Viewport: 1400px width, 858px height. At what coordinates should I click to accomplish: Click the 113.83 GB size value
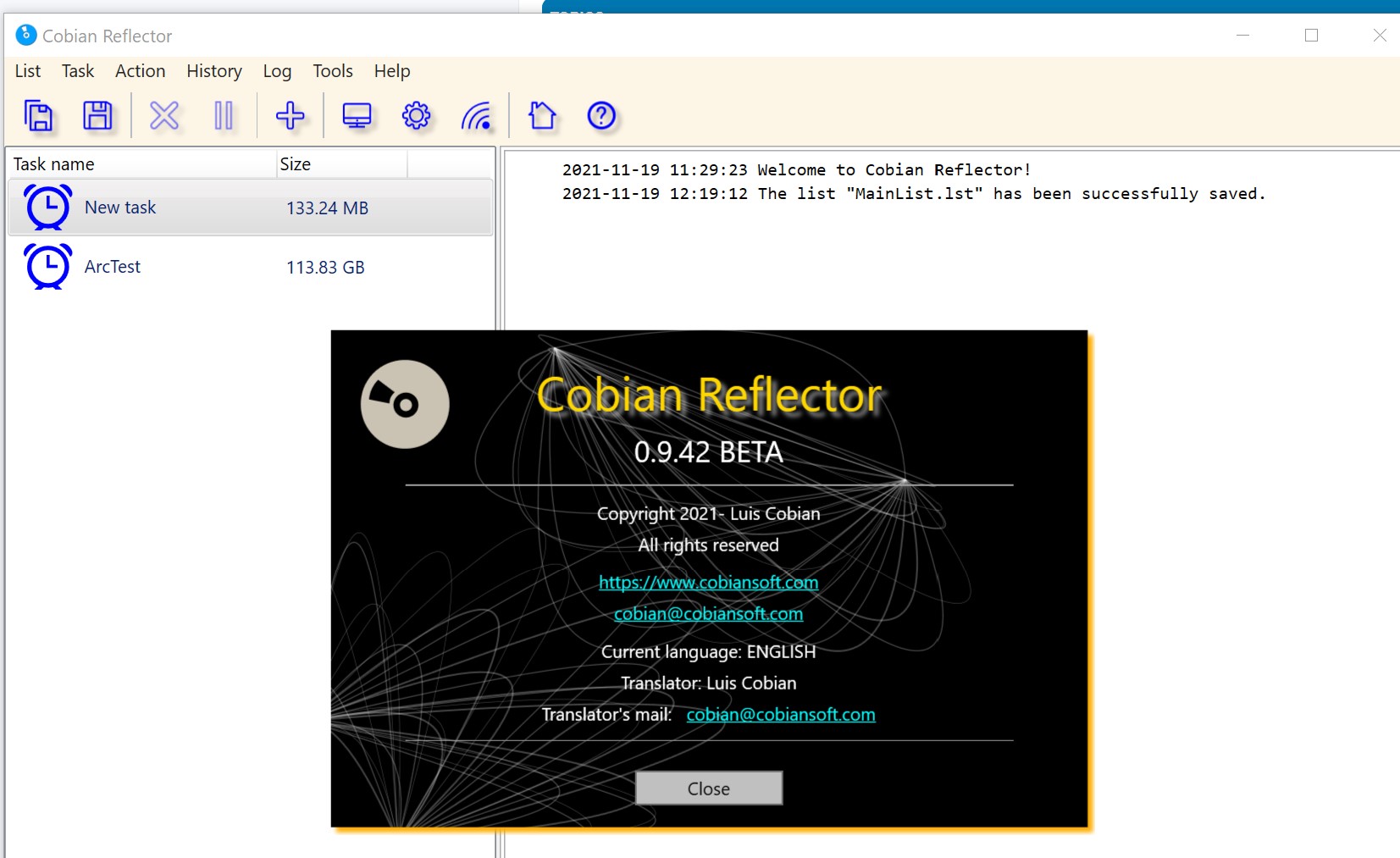pyautogui.click(x=325, y=268)
